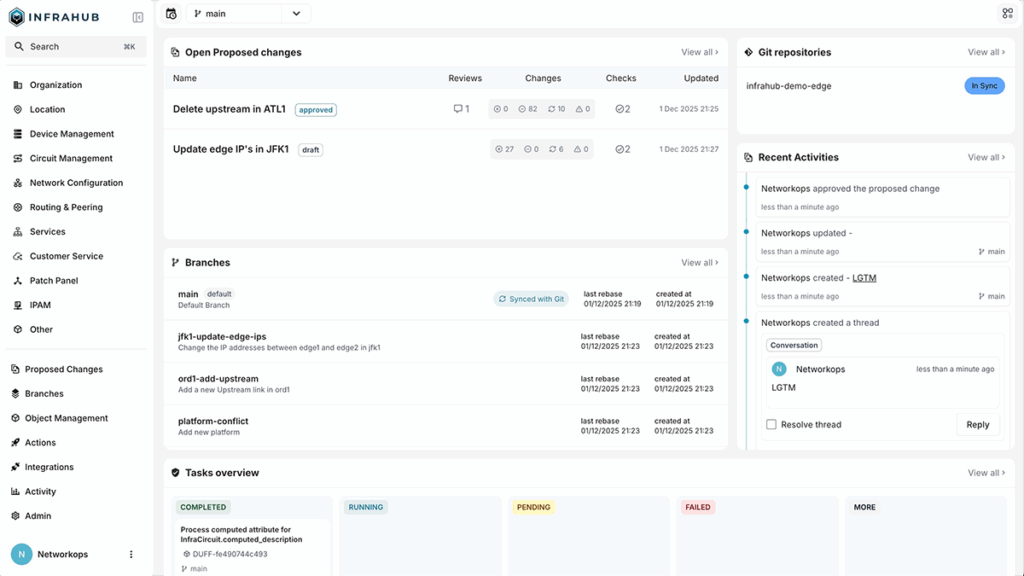Check the Resolve thread checkbox
Screen dimensions: 1024x576
click(x=770, y=424)
